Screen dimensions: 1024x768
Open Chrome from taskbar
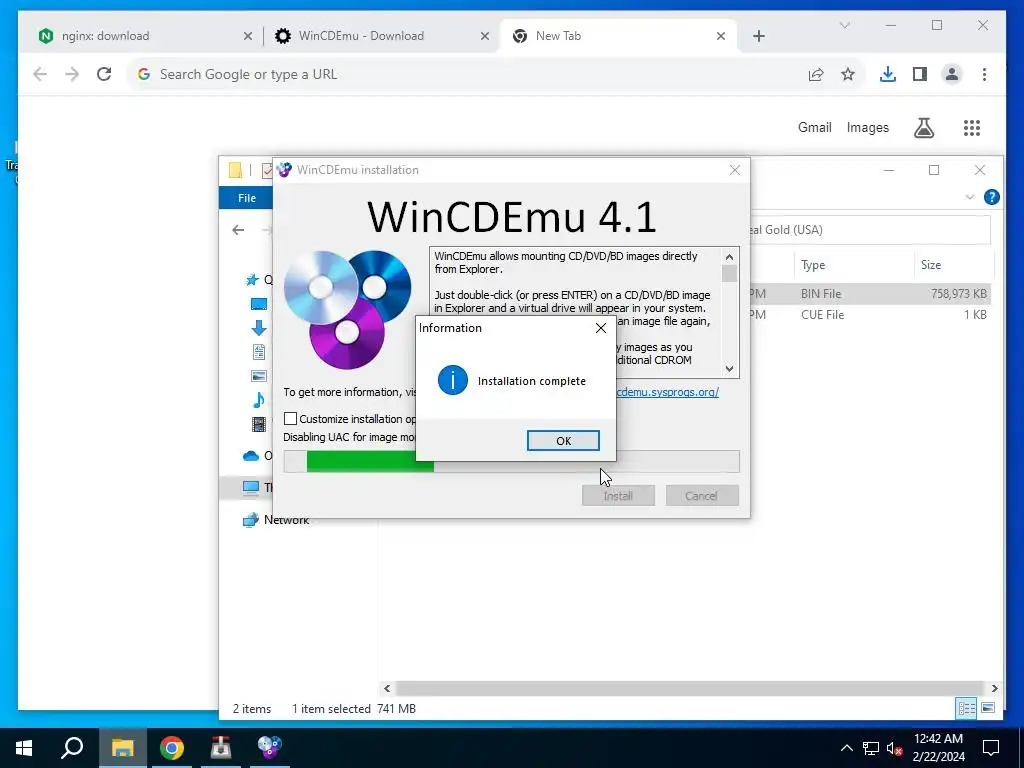click(171, 748)
